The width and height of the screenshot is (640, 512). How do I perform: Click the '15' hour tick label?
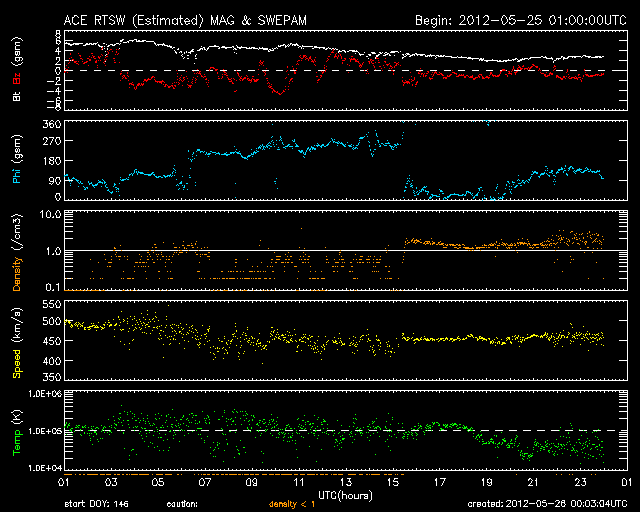point(393,483)
